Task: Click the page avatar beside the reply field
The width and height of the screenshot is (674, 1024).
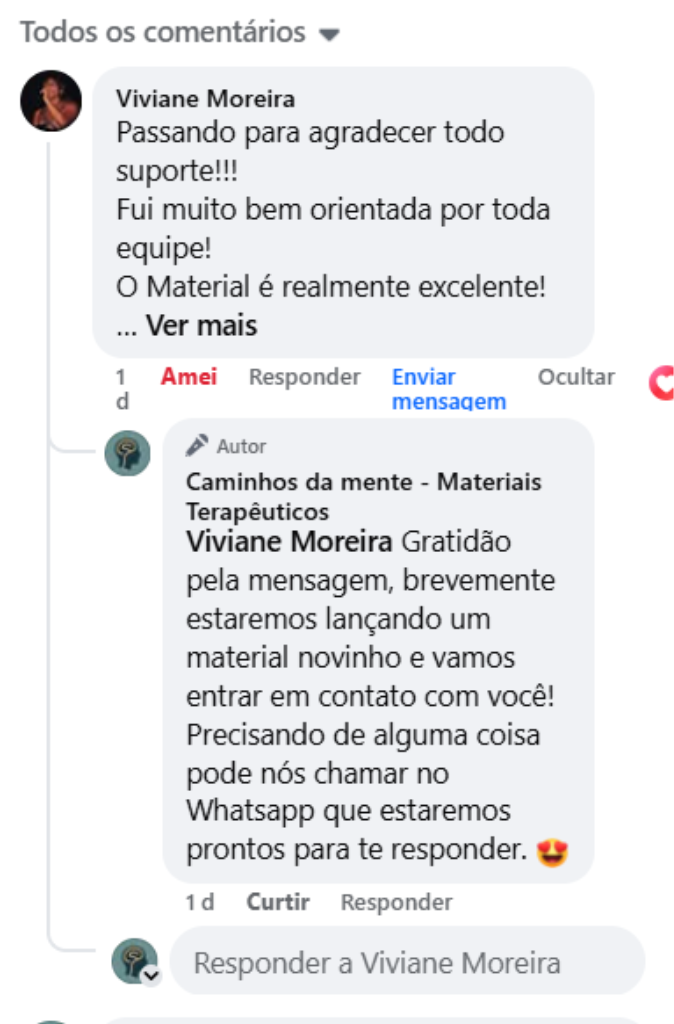Action: (x=133, y=960)
